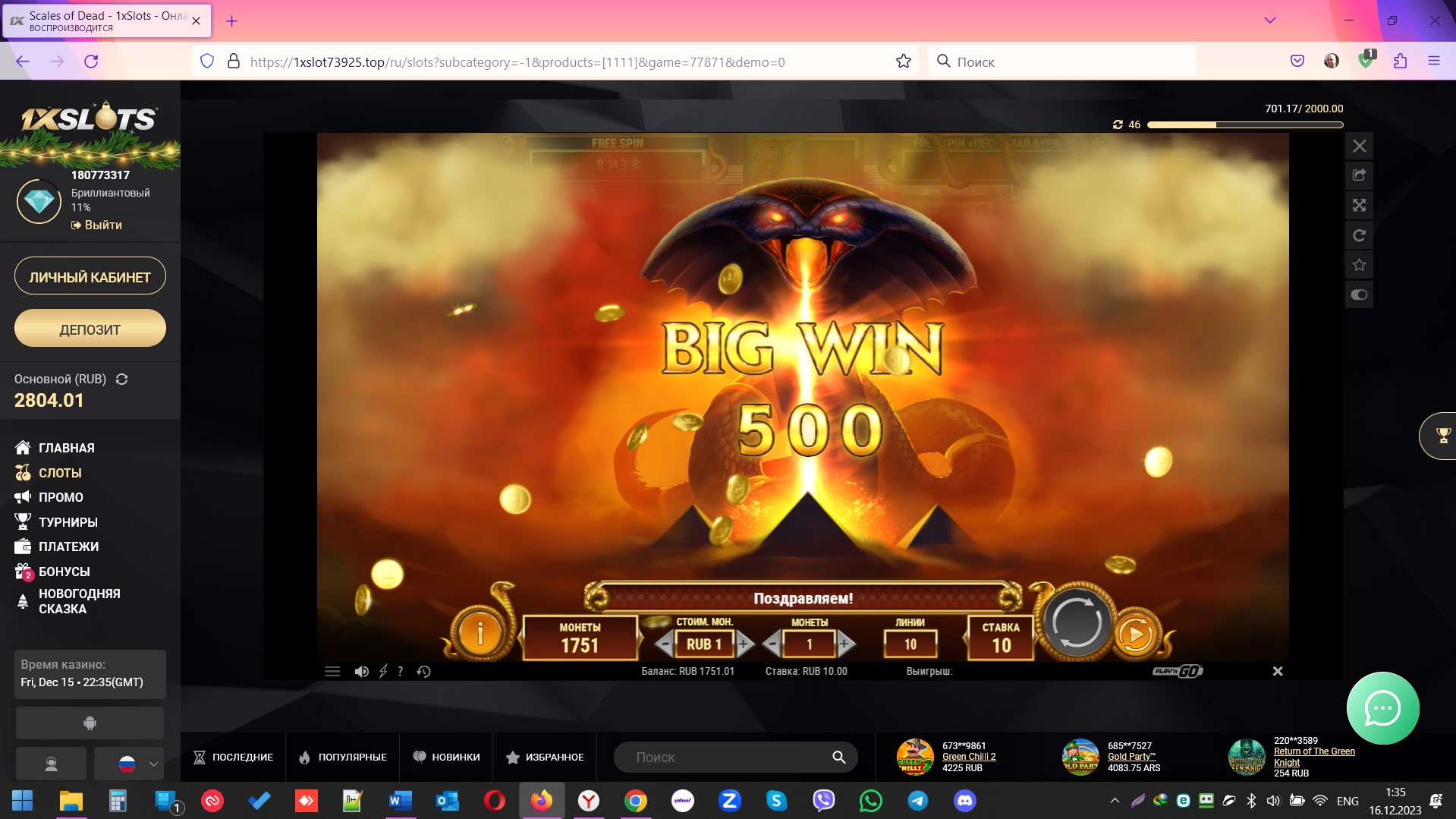This screenshot has height=819, width=1456.
Task: Open the game history icon
Action: coord(424,671)
